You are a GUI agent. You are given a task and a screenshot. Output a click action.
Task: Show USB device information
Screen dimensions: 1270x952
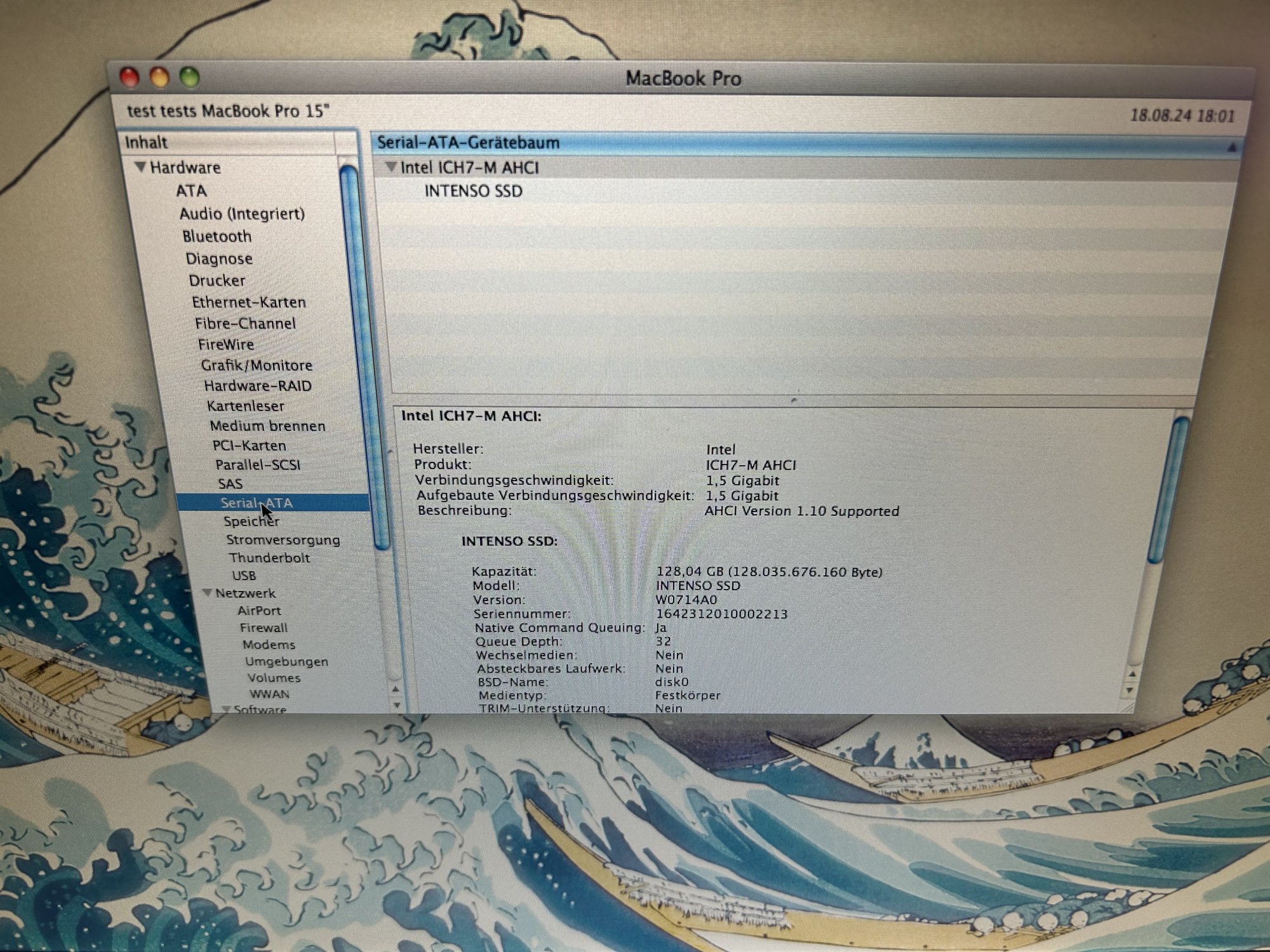coord(244,576)
